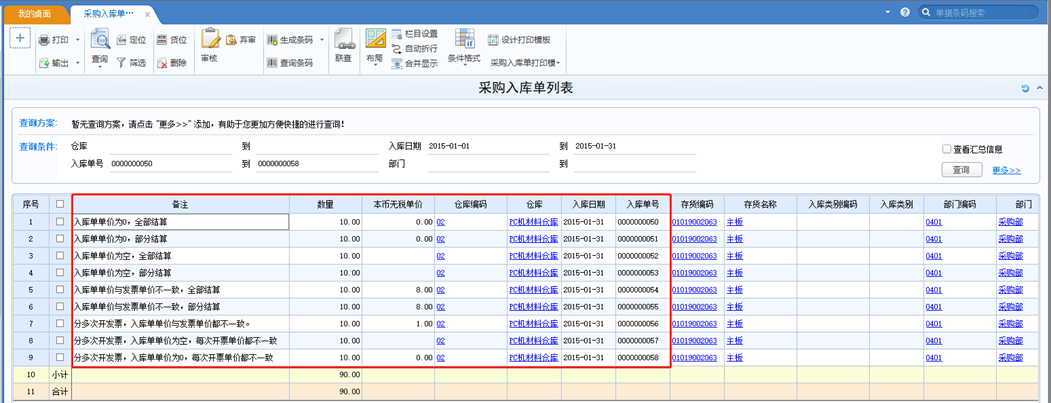The height and width of the screenshot is (403, 1051).
Task: Open the 输出 dropdown arrow
Action: [x=77, y=63]
